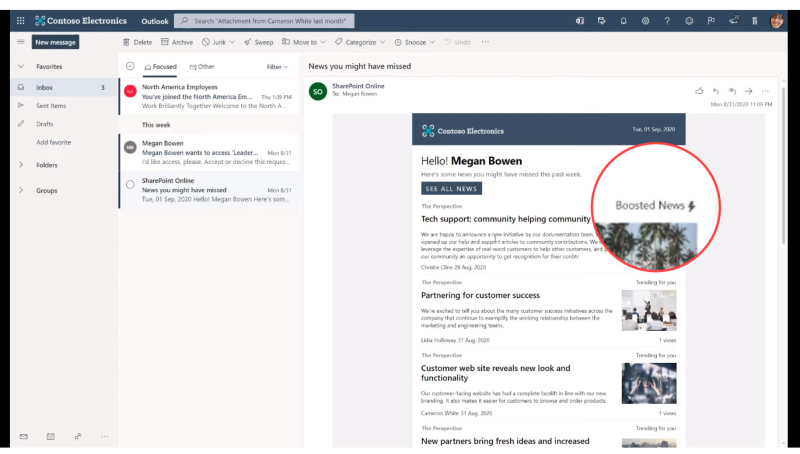Image resolution: width=800 pixels, height=454 pixels.
Task: Like the message with thumbs-up icon
Action: [x=699, y=91]
